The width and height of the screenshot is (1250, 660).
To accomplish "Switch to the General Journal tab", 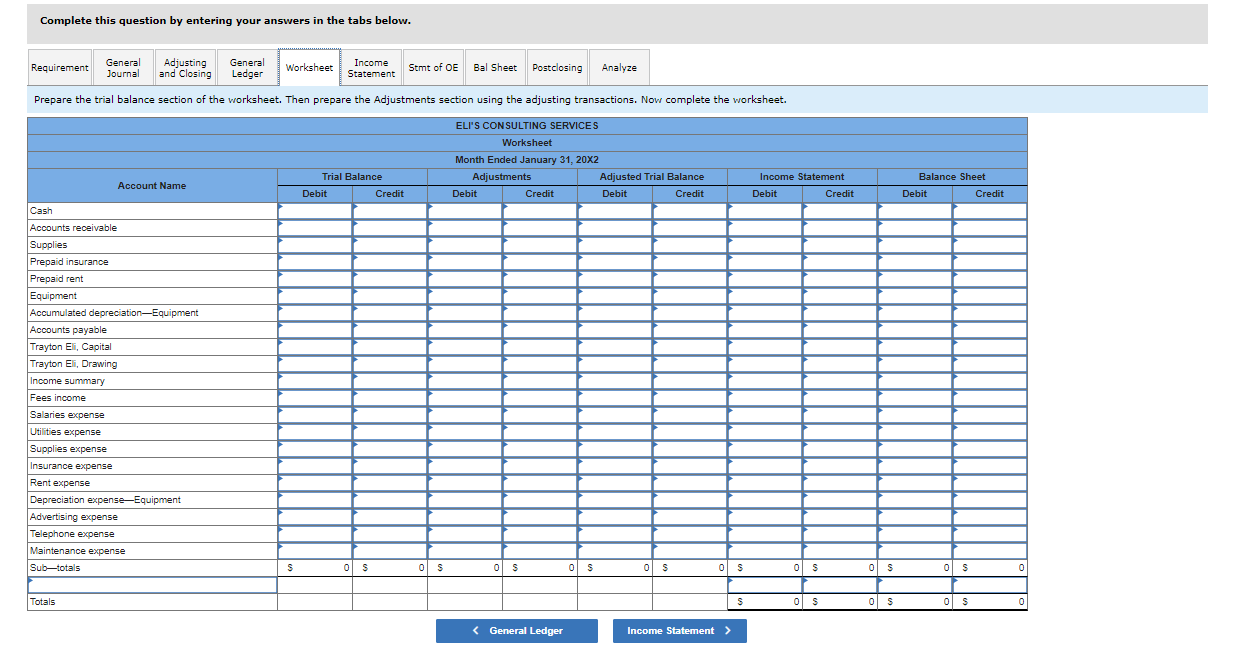I will pos(123,68).
